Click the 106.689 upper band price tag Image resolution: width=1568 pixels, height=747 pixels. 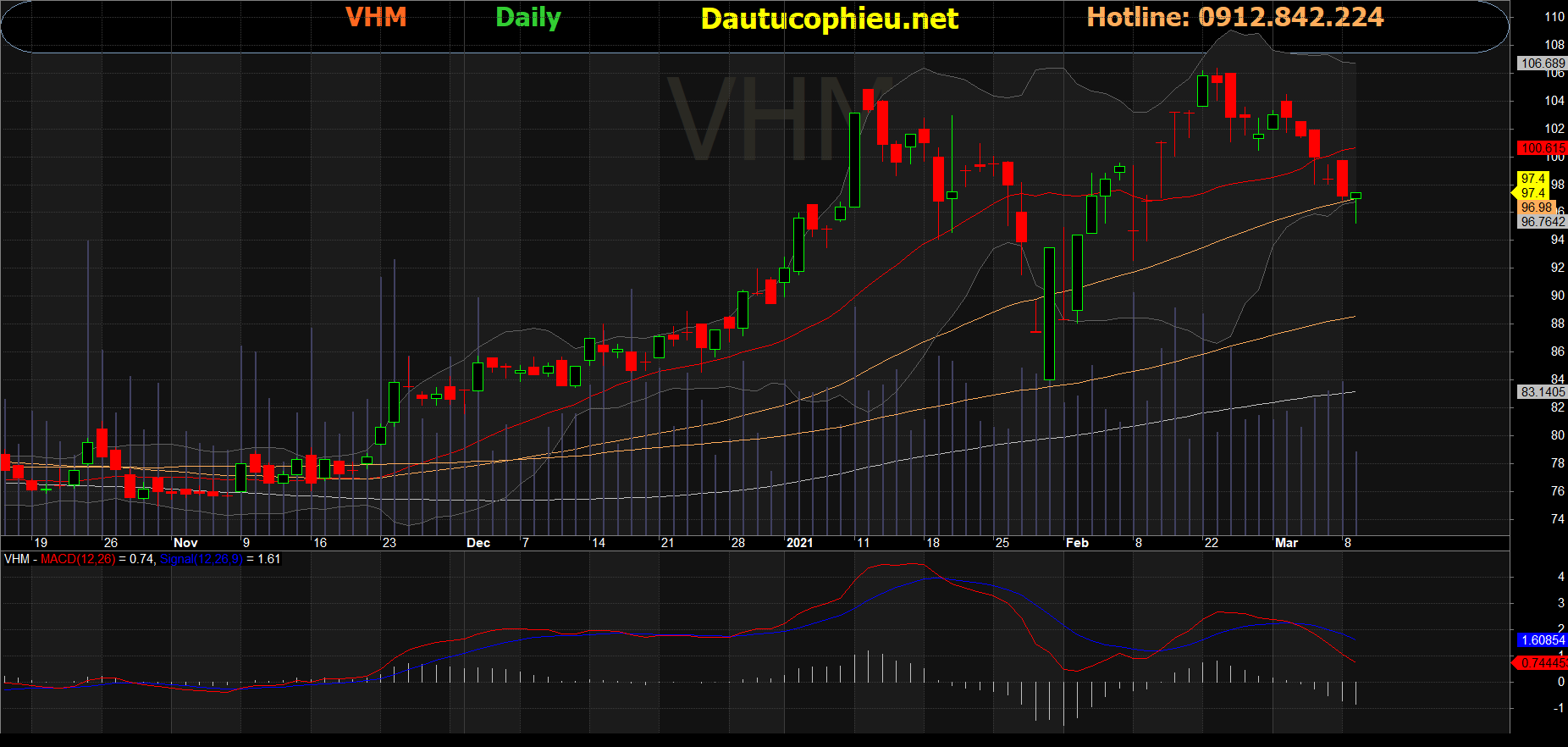pyautogui.click(x=1542, y=64)
